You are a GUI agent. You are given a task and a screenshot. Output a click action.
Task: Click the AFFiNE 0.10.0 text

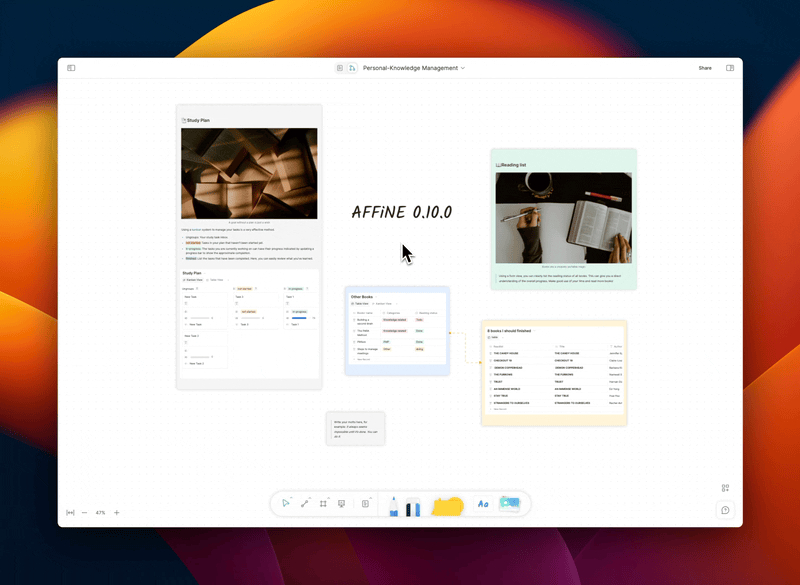(x=402, y=212)
